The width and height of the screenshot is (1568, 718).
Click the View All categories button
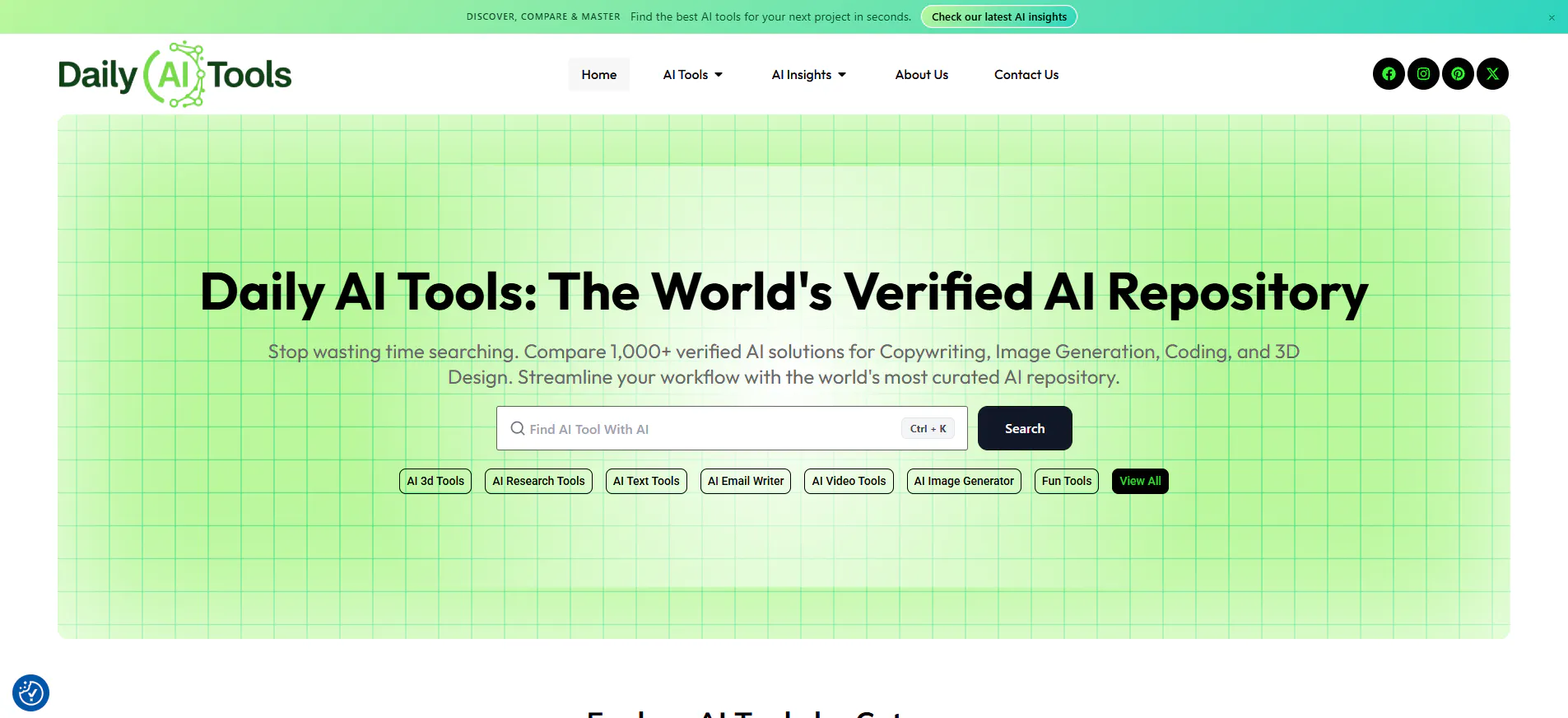(x=1140, y=481)
